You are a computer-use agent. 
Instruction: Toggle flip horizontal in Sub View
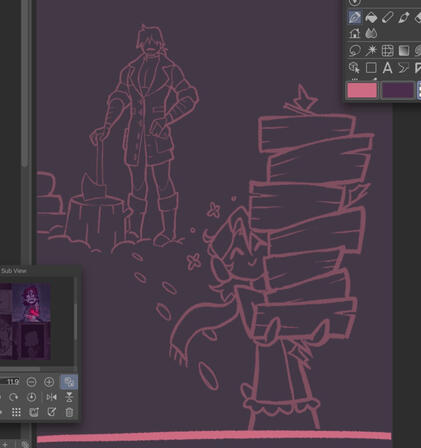pyautogui.click(x=51, y=397)
